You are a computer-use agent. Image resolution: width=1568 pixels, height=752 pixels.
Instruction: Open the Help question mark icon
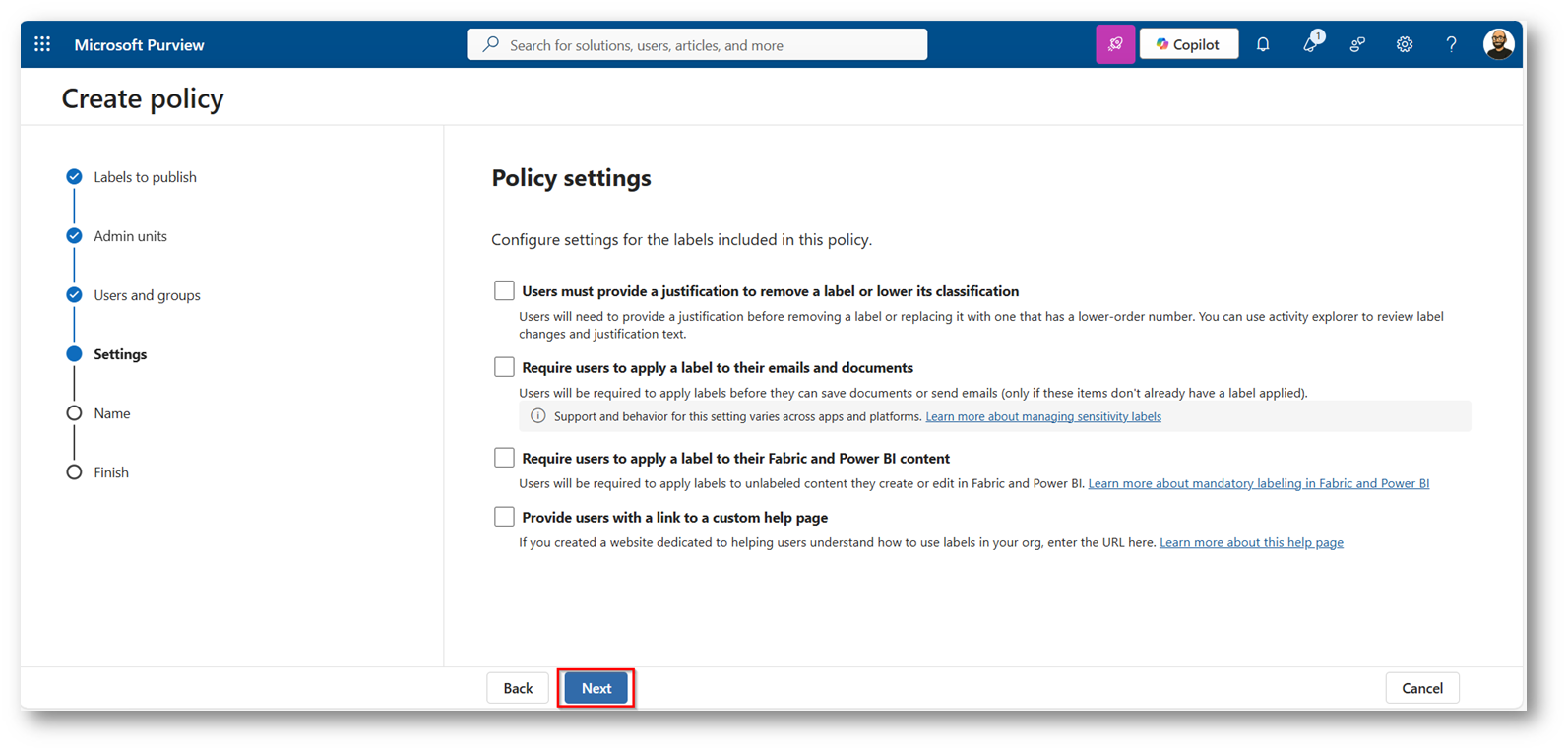tap(1451, 44)
